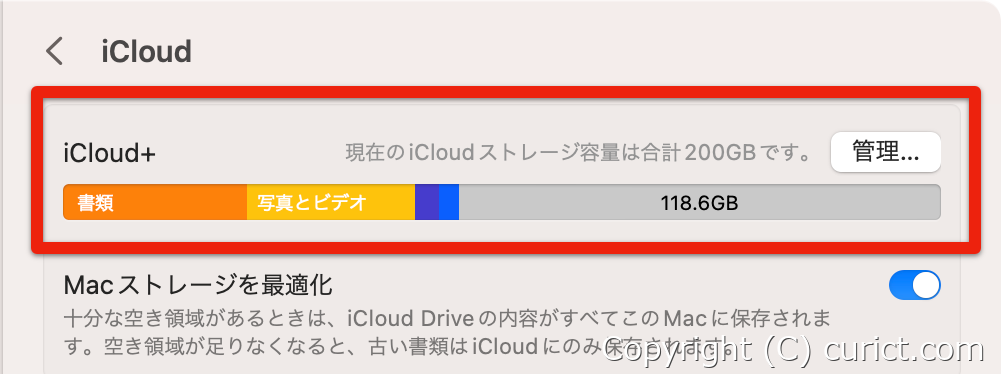Viewport: 1001px width, 374px height.
Task: Click the curict.com copyright watermark
Action: click(x=794, y=350)
